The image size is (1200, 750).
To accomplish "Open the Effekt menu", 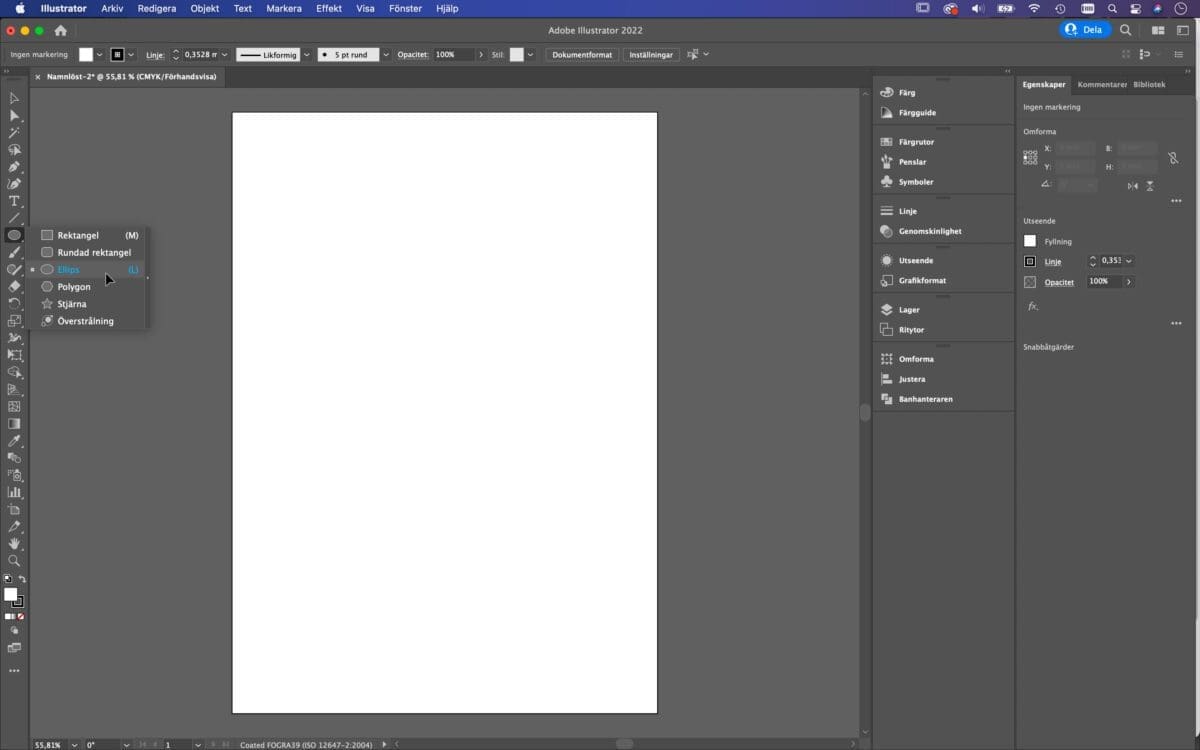I will [329, 8].
